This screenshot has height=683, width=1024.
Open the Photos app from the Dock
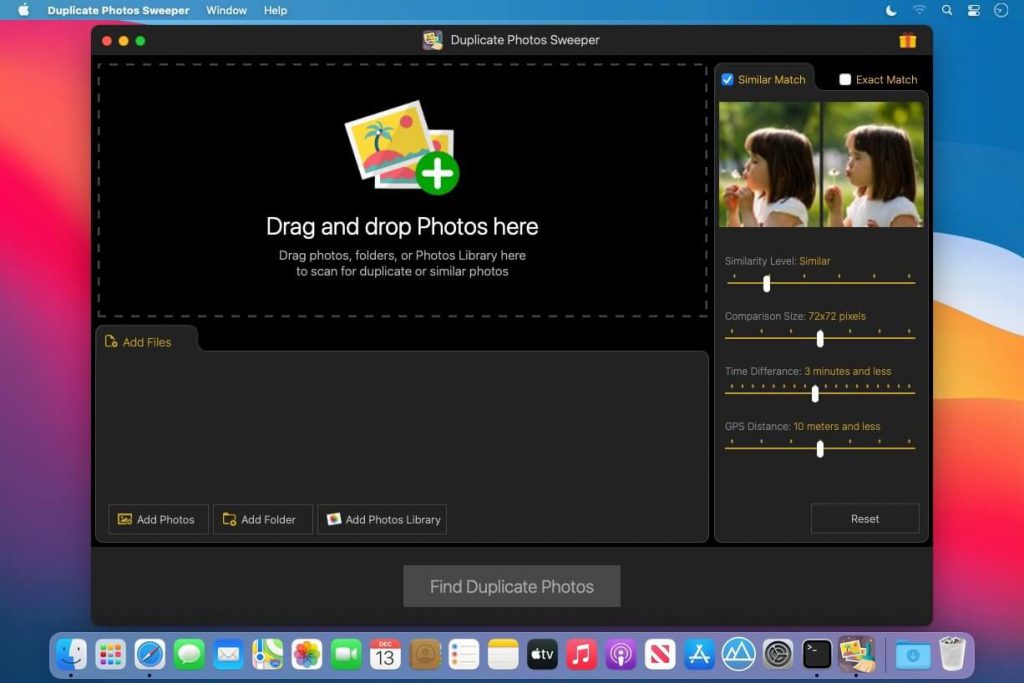(x=307, y=654)
